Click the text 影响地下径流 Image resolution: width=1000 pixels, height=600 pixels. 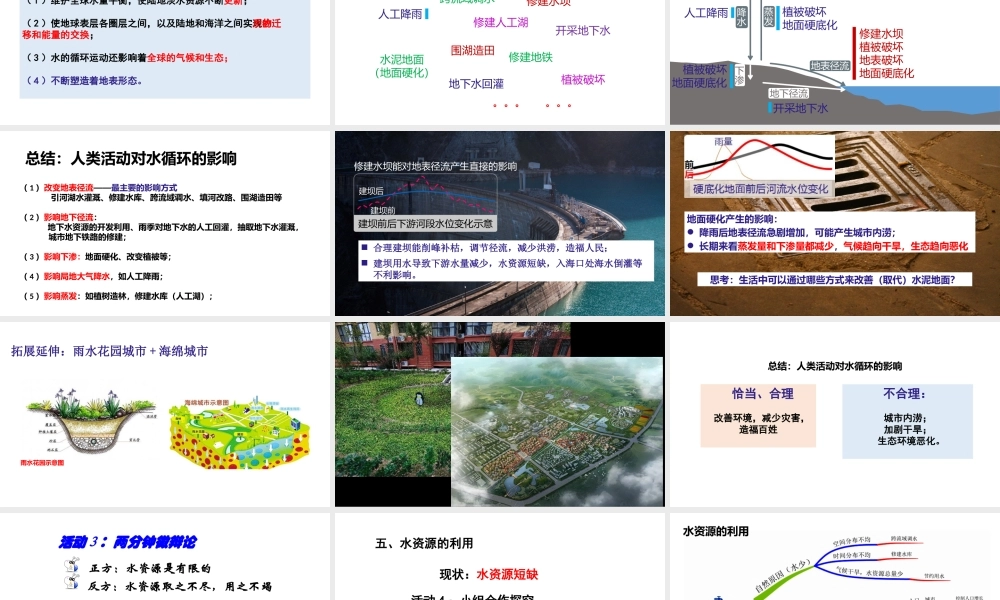pyautogui.click(x=68, y=217)
